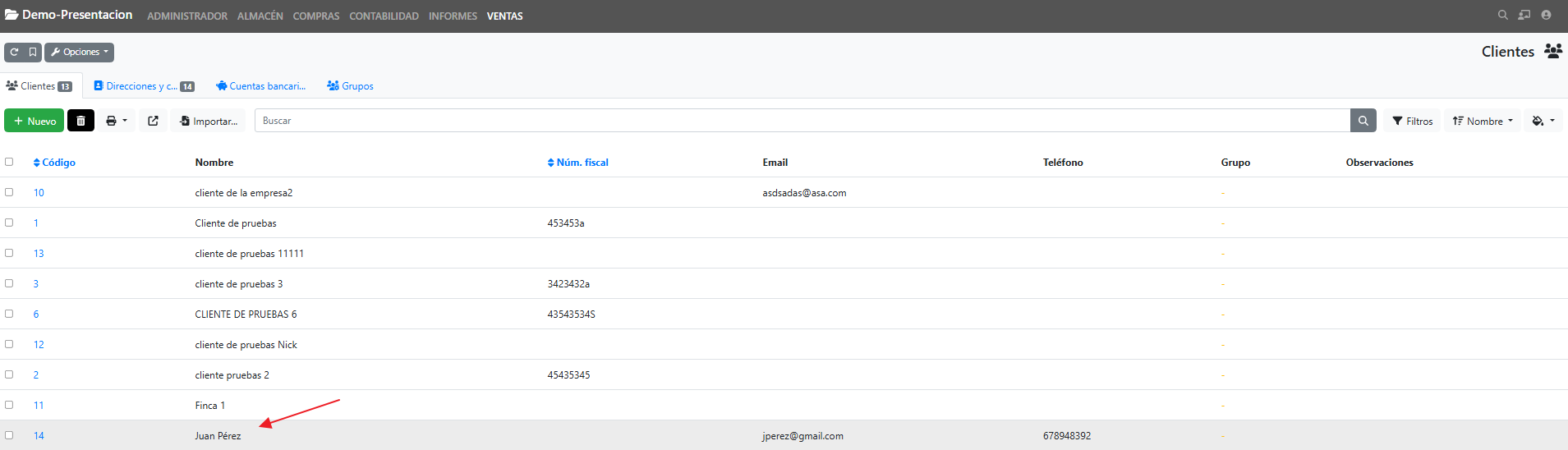Open the paint bucket color dropdown
Screen dimensions: 1568x450
1543,121
